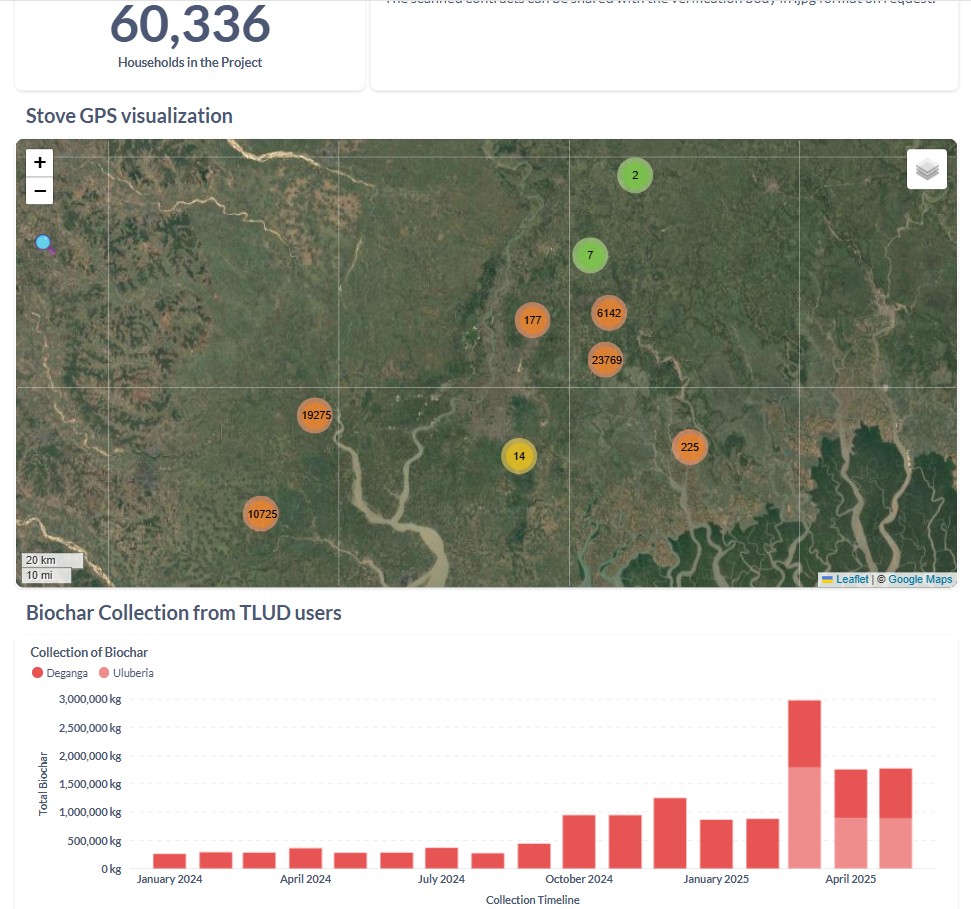The width and height of the screenshot is (971, 909).
Task: Click the "Collection Timeline" axis title
Action: pyautogui.click(x=533, y=900)
